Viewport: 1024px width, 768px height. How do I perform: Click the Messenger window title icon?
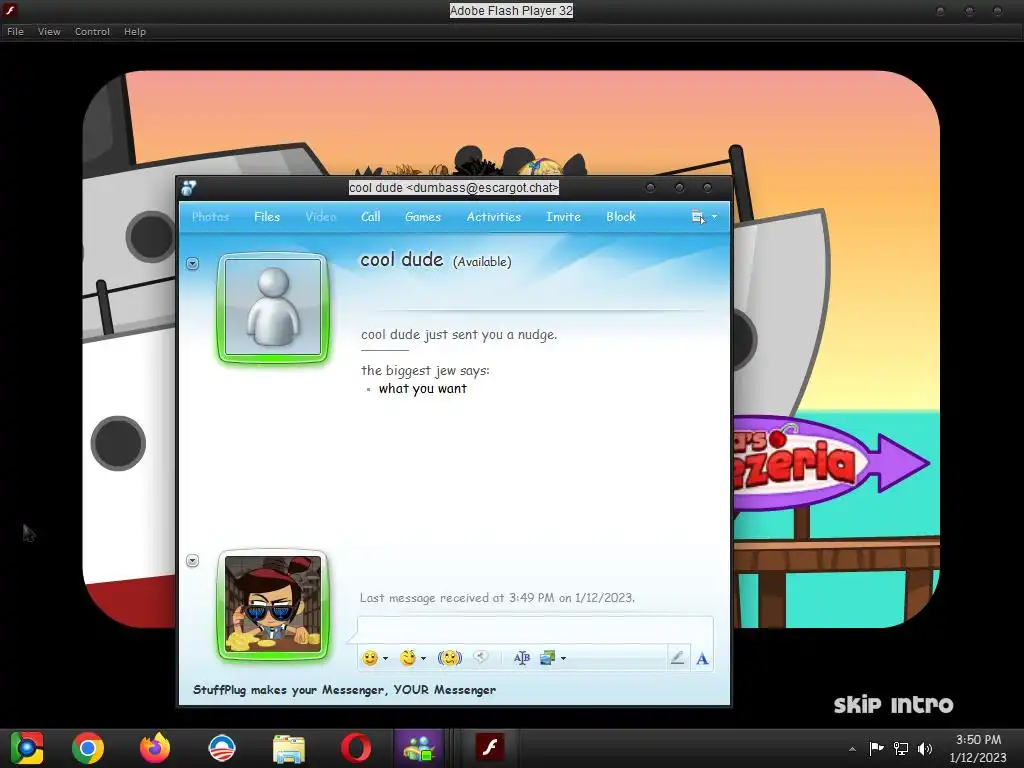pyautogui.click(x=189, y=188)
